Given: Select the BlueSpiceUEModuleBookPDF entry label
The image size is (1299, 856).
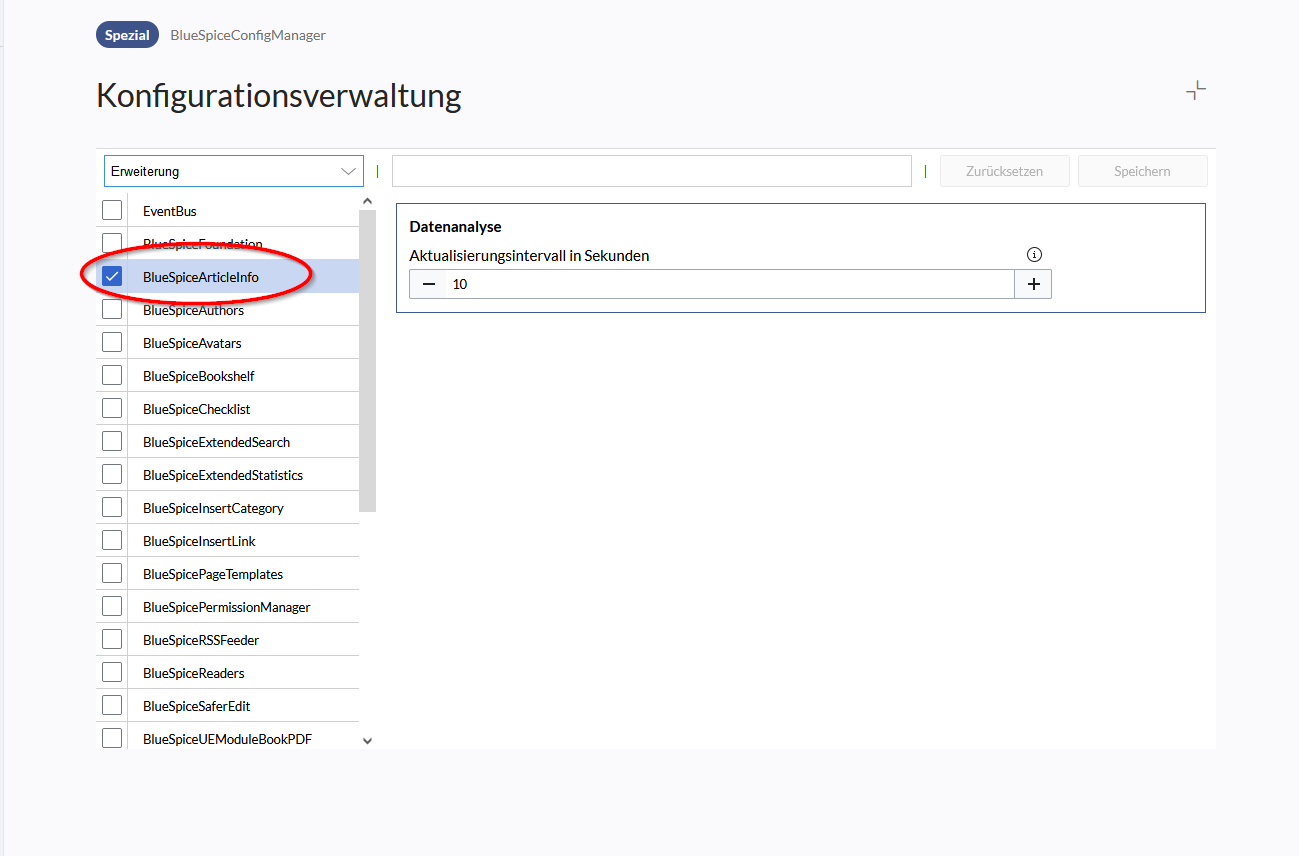Looking at the screenshot, I should [x=228, y=739].
